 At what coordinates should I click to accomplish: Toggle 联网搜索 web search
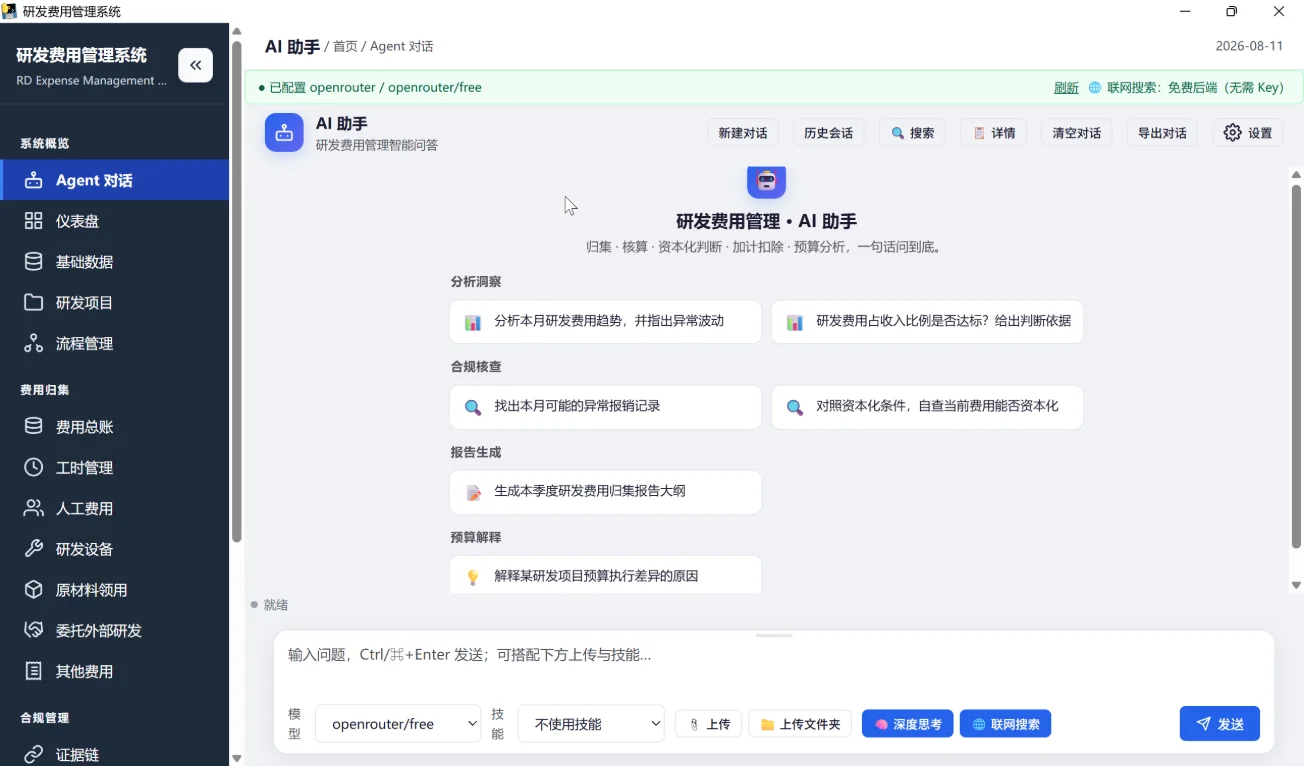[1005, 724]
